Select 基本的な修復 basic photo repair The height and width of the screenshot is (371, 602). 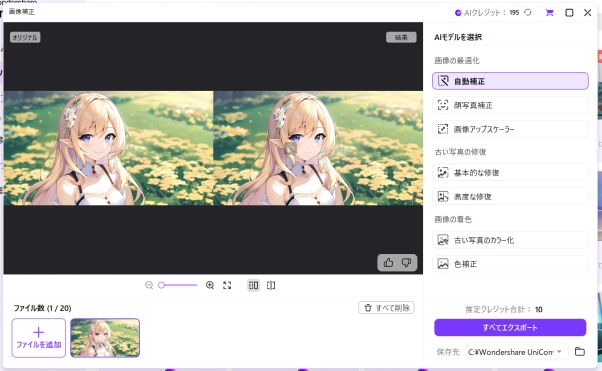point(510,172)
